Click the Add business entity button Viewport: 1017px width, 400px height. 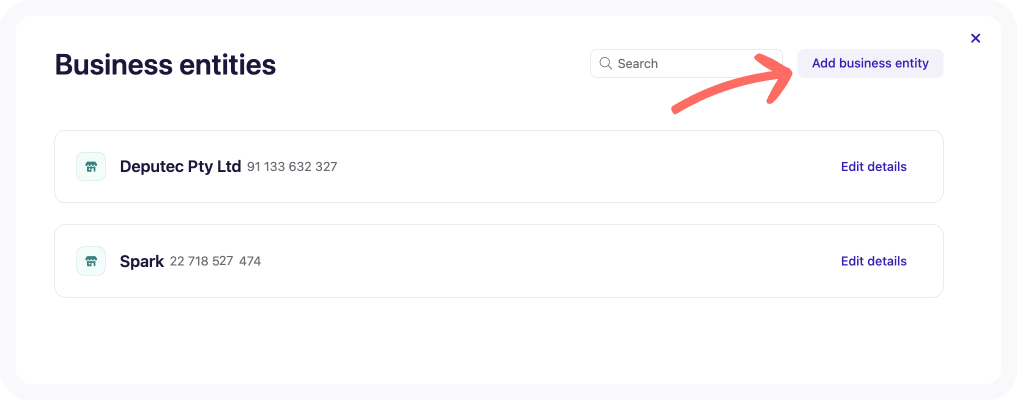tap(870, 64)
